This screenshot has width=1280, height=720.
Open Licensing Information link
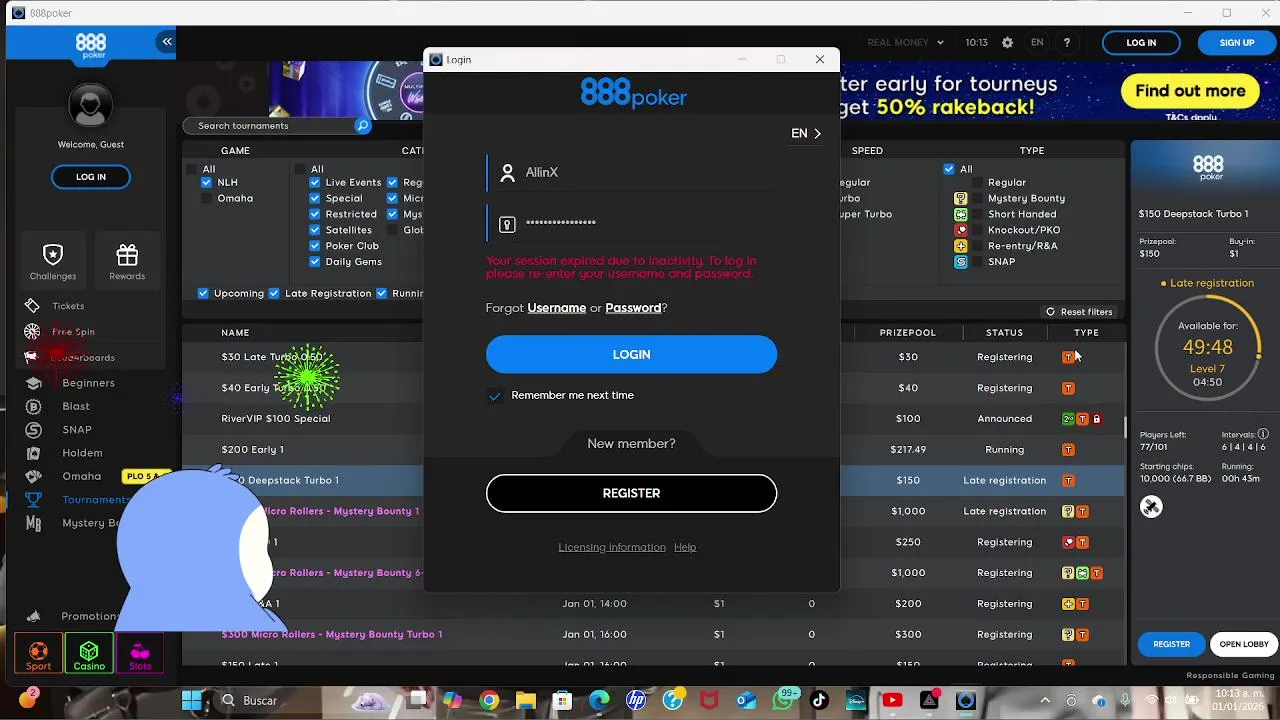pyautogui.click(x=612, y=547)
